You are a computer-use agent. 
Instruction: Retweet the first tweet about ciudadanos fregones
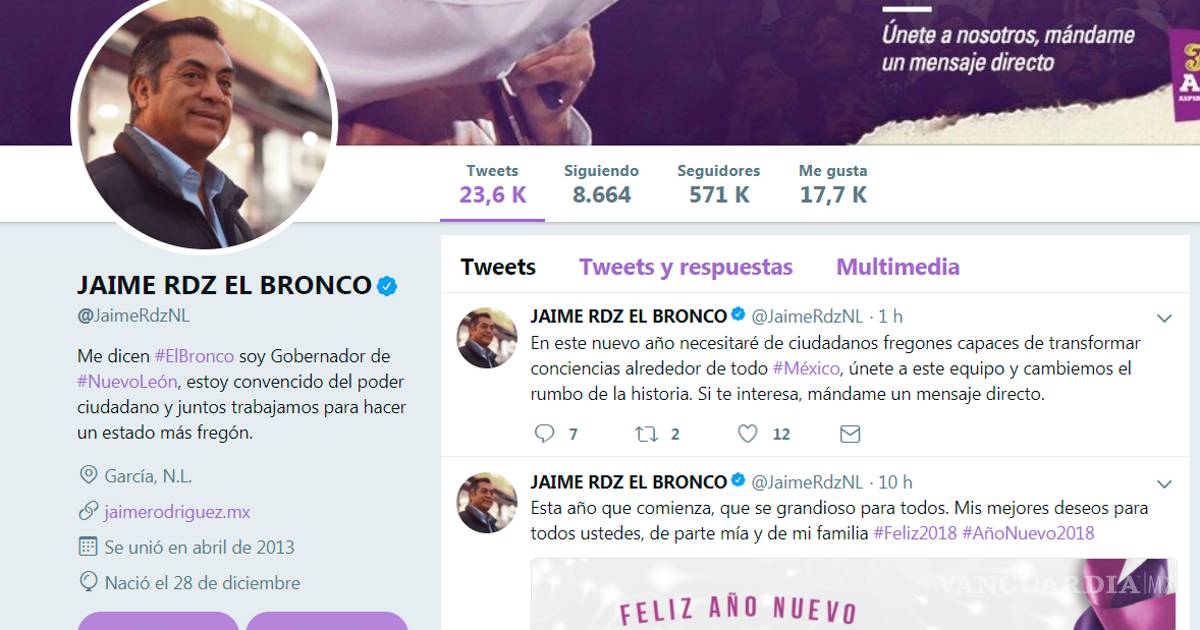click(647, 433)
